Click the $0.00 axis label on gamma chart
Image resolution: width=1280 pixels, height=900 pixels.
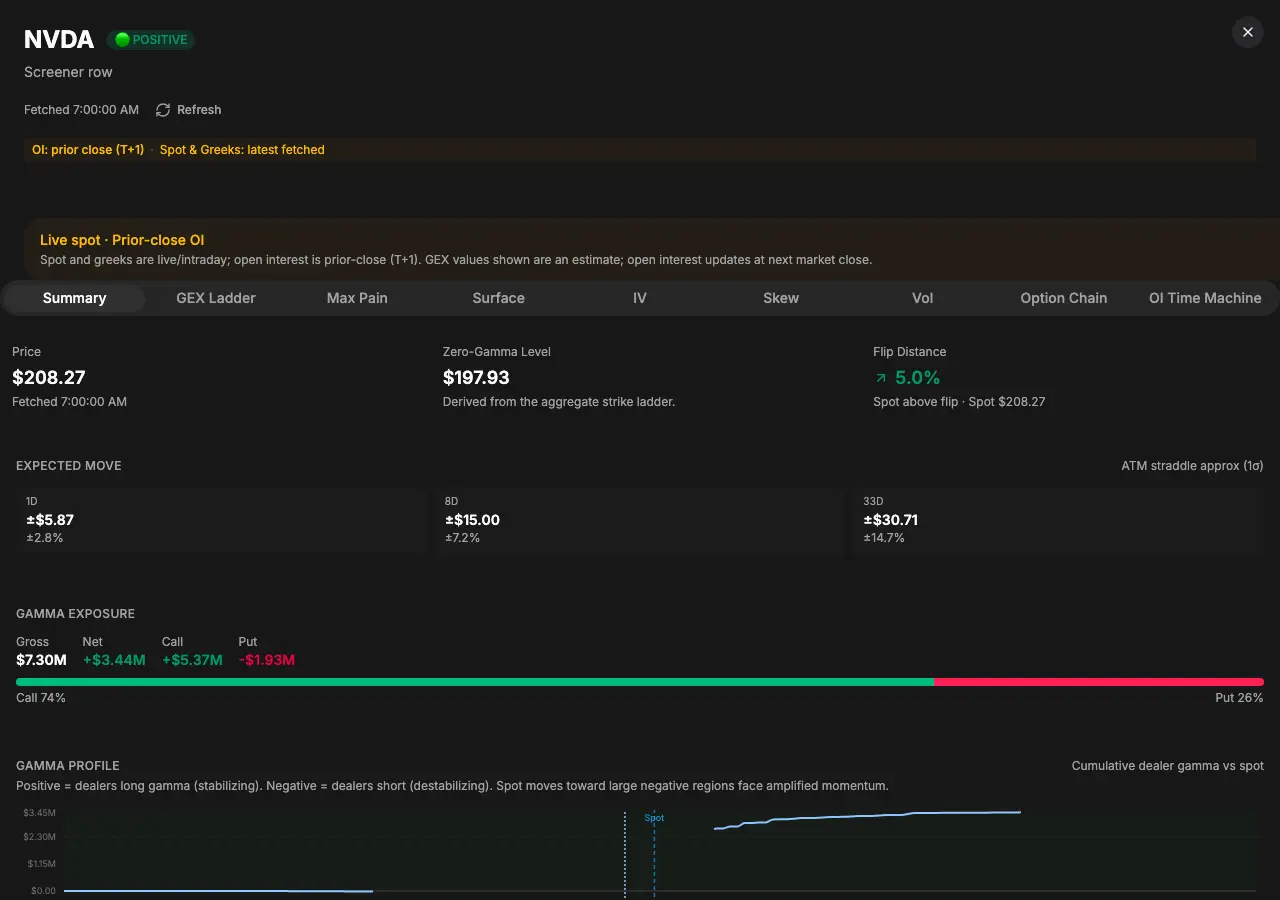pyautogui.click(x=44, y=891)
